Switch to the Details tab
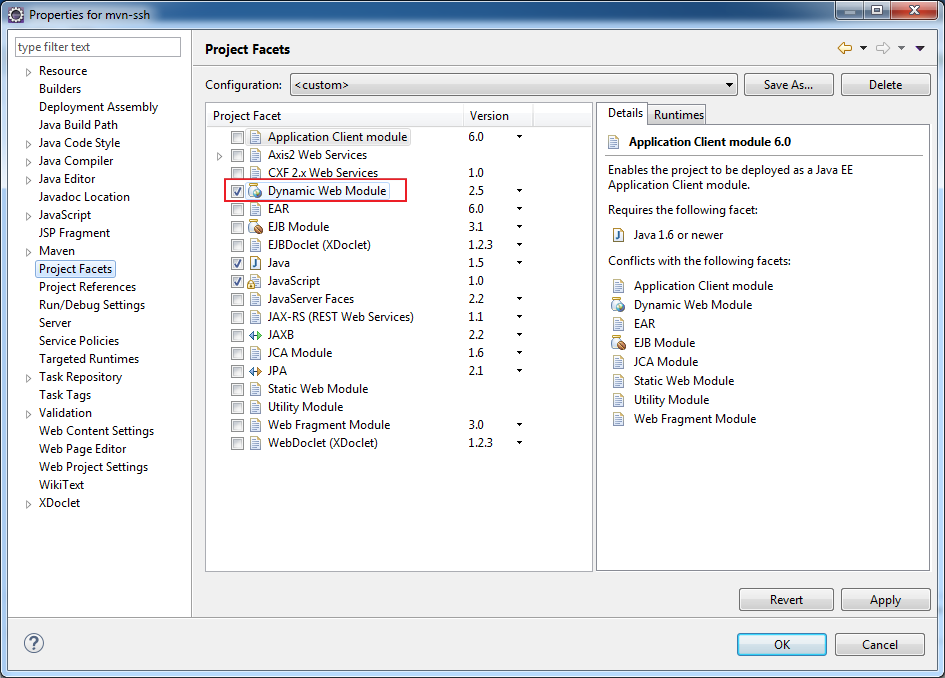 pyautogui.click(x=625, y=113)
